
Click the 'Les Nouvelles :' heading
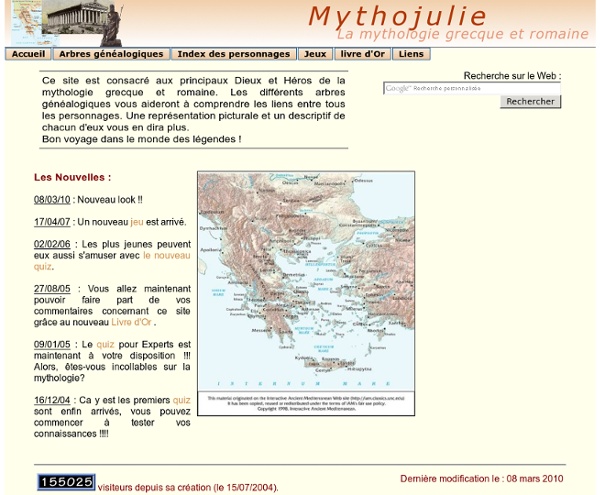73,177
